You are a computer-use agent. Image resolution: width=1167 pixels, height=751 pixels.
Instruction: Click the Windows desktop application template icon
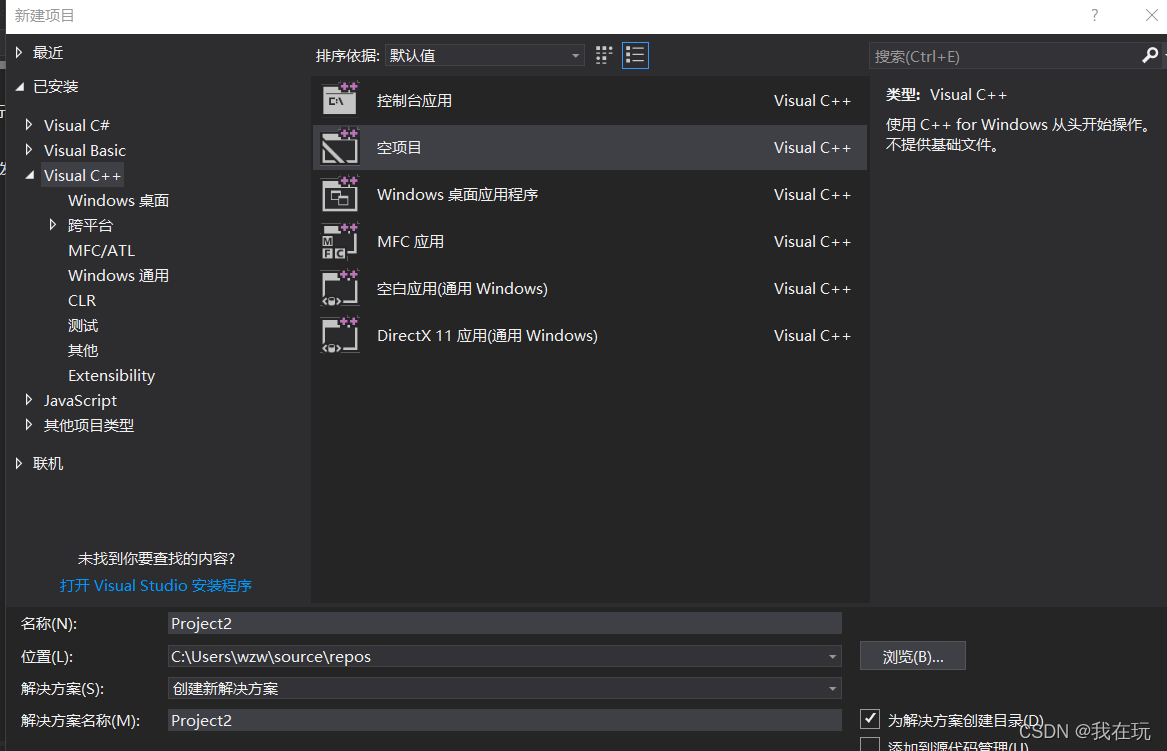(x=339, y=194)
